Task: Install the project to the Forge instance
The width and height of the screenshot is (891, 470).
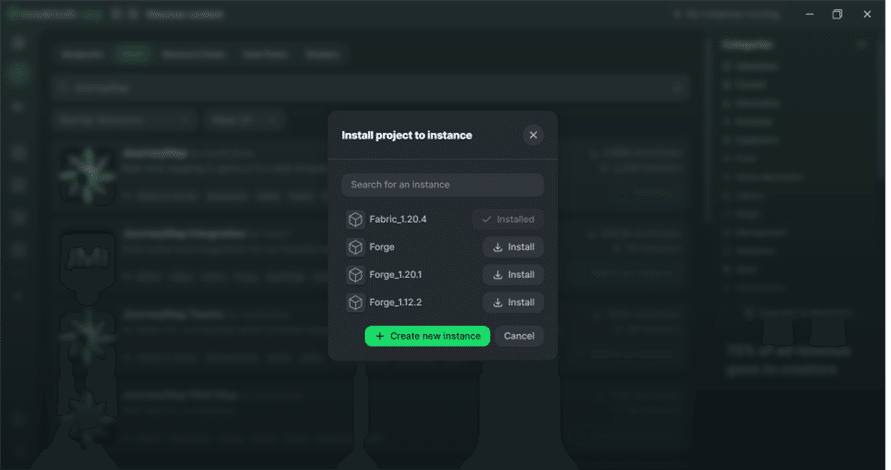Action: coord(513,247)
